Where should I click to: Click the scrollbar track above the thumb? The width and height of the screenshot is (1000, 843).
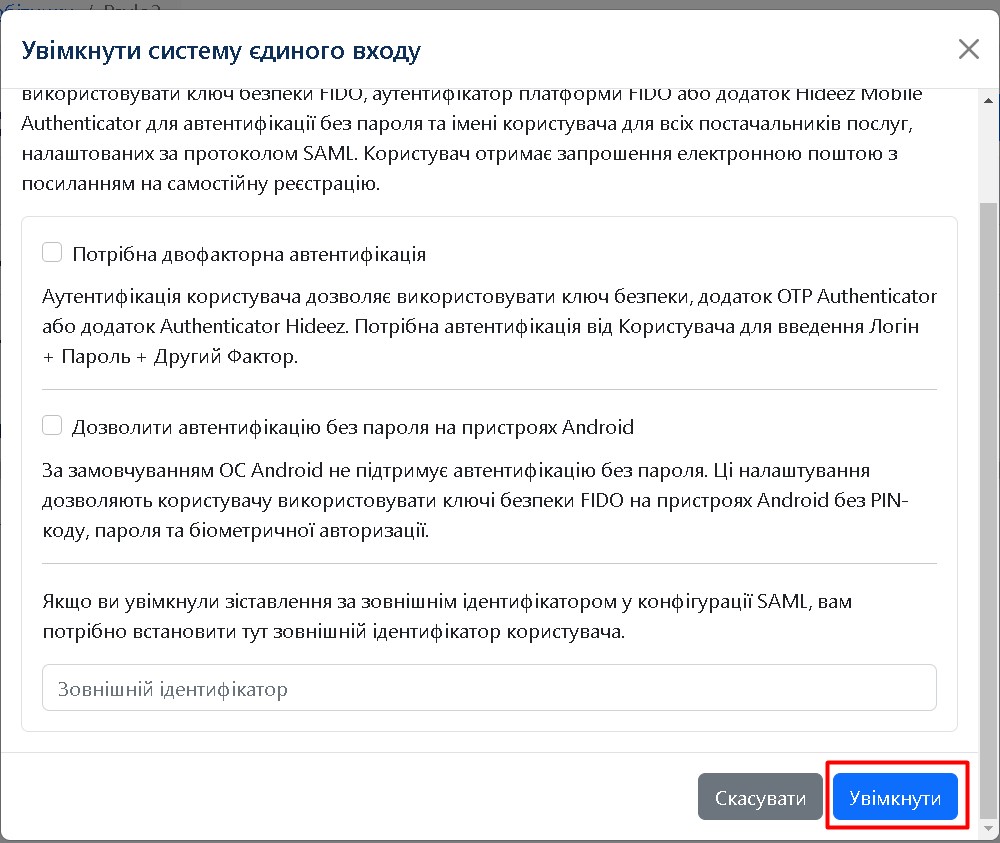[x=989, y=150]
